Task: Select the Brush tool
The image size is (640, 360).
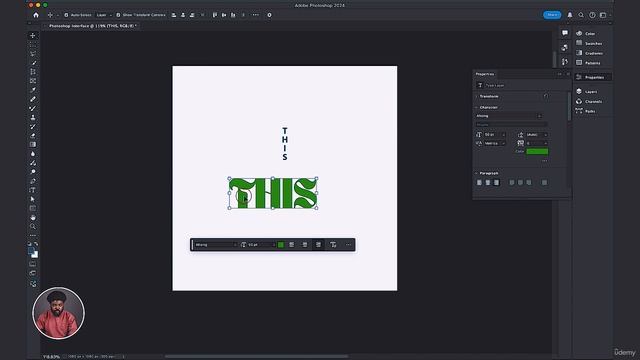Action: [33, 108]
